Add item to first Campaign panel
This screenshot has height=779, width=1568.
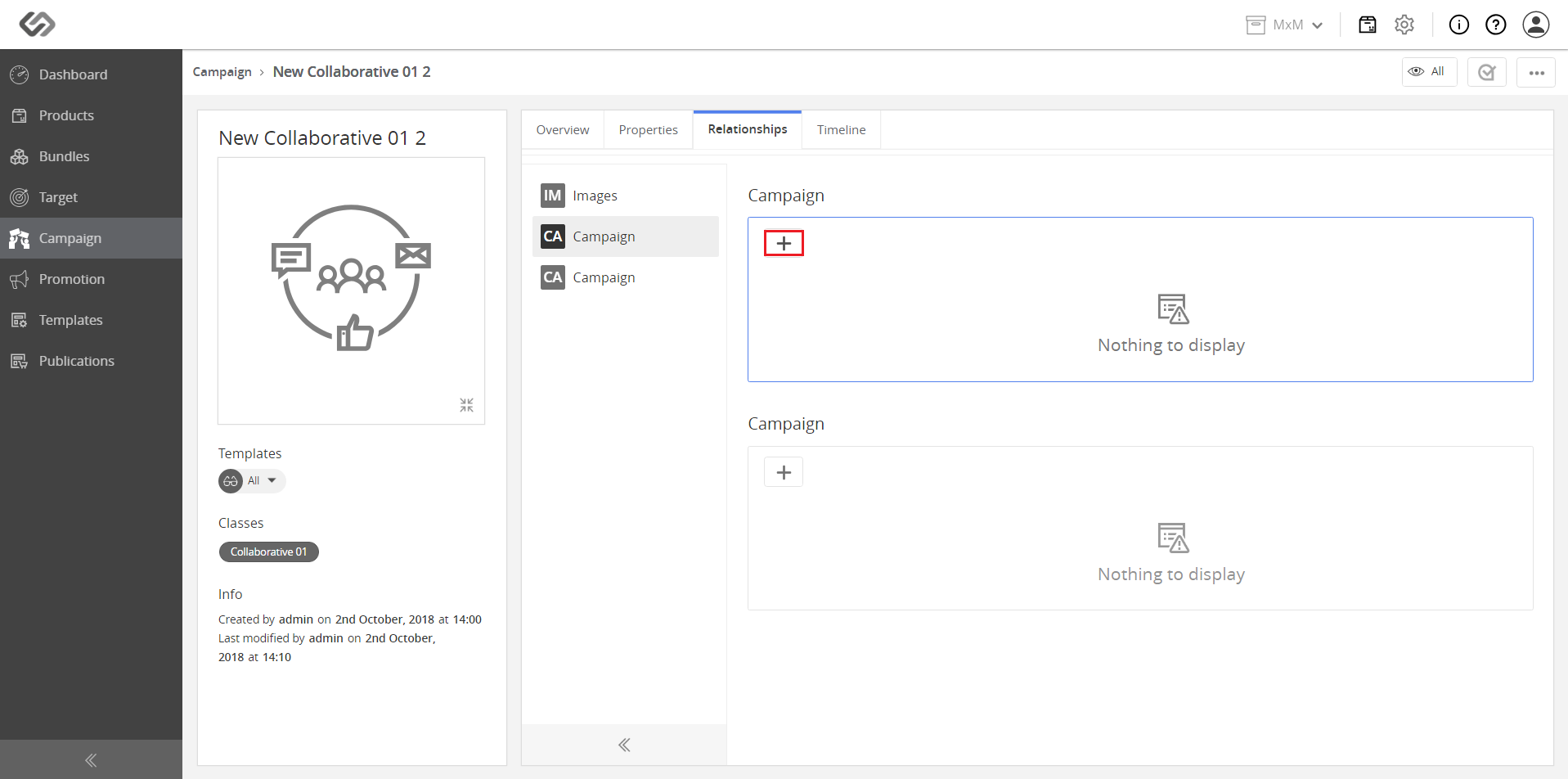(x=784, y=243)
